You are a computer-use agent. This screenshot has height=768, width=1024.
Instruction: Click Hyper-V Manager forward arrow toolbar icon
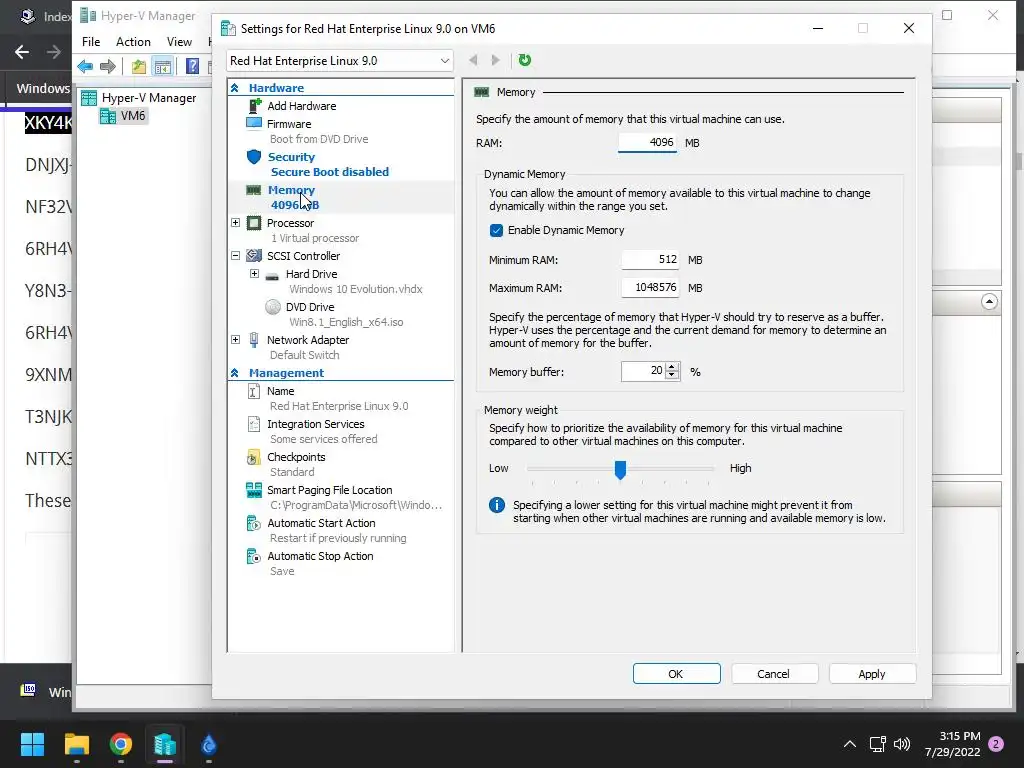(108, 66)
